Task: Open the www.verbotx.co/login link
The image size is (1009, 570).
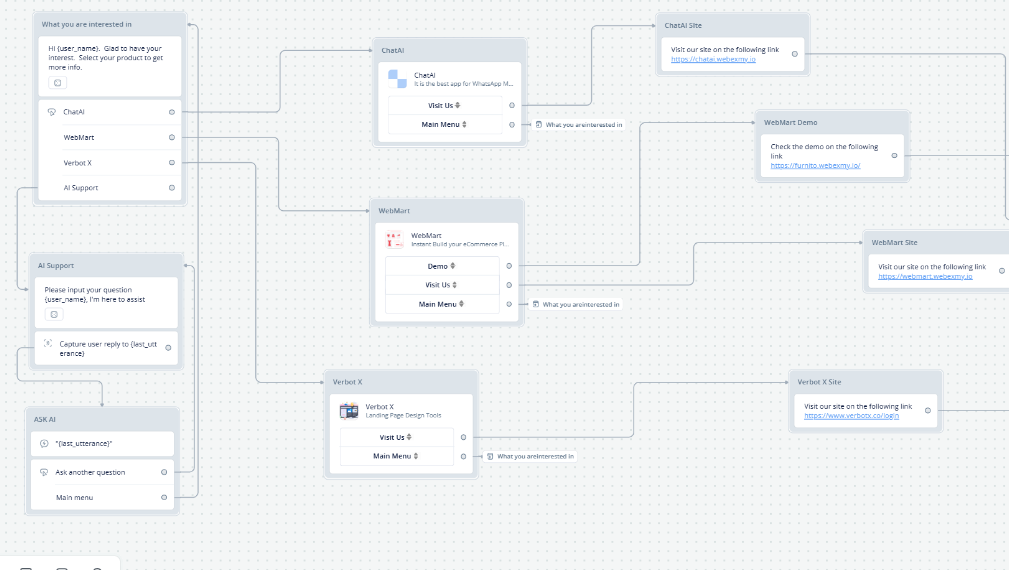Action: 851,416
